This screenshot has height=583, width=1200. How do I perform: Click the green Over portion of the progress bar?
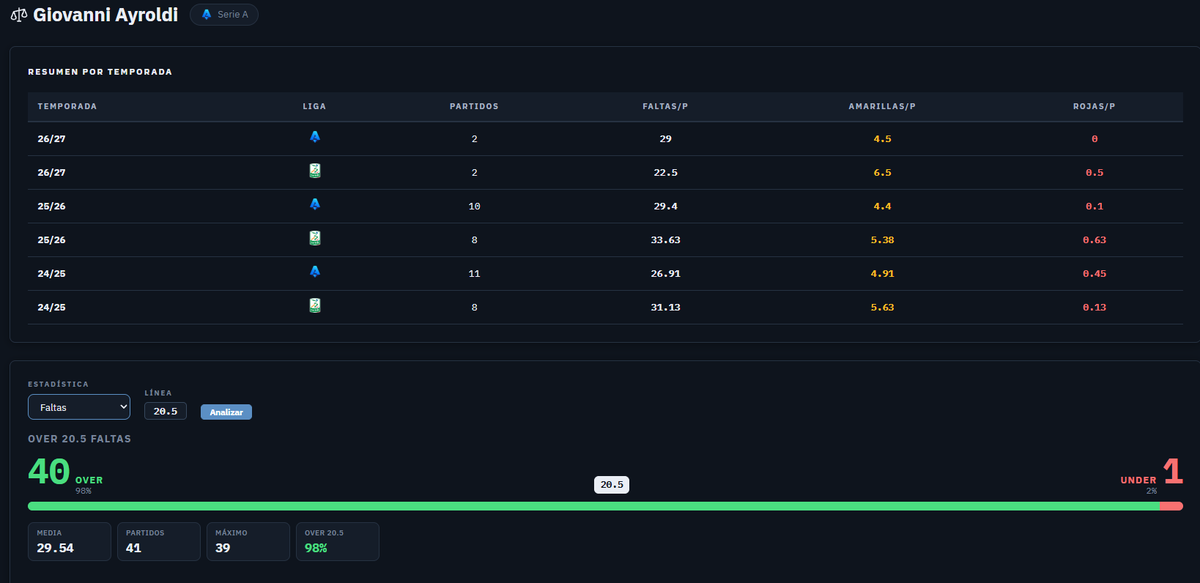click(x=593, y=506)
